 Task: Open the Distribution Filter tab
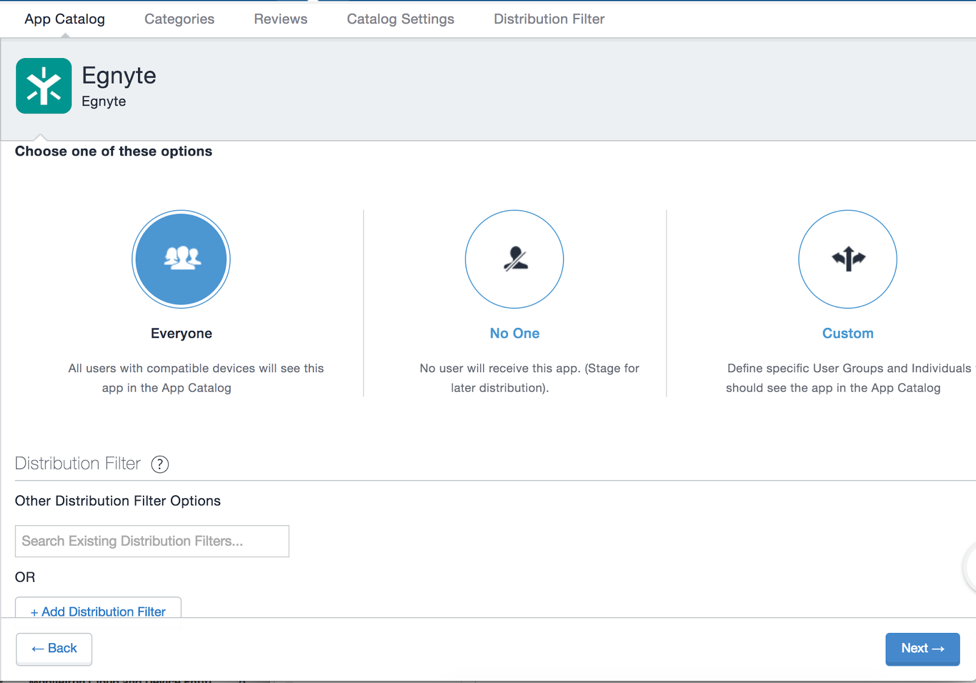pyautogui.click(x=549, y=19)
